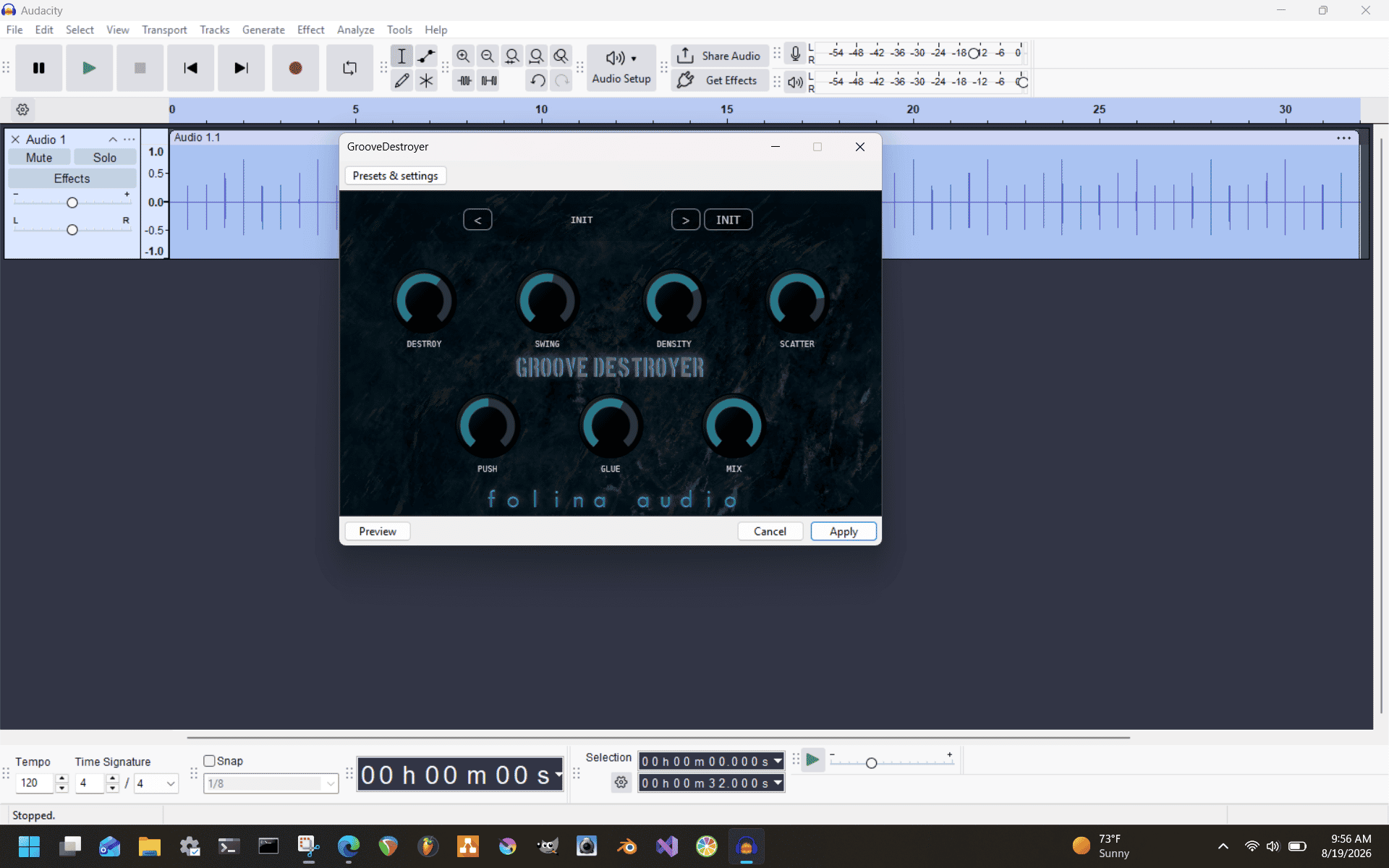Click the Undo arrow icon
Image resolution: width=1389 pixels, height=868 pixels.
(538, 80)
